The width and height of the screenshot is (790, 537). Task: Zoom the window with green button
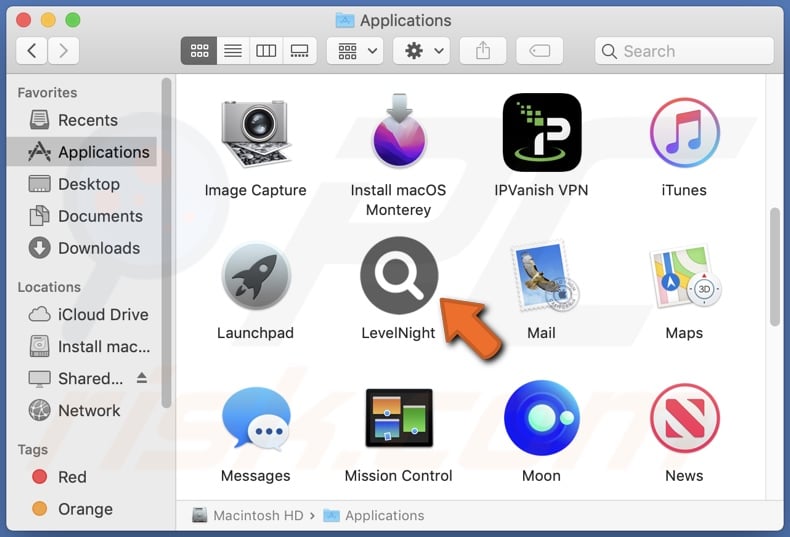tap(73, 20)
